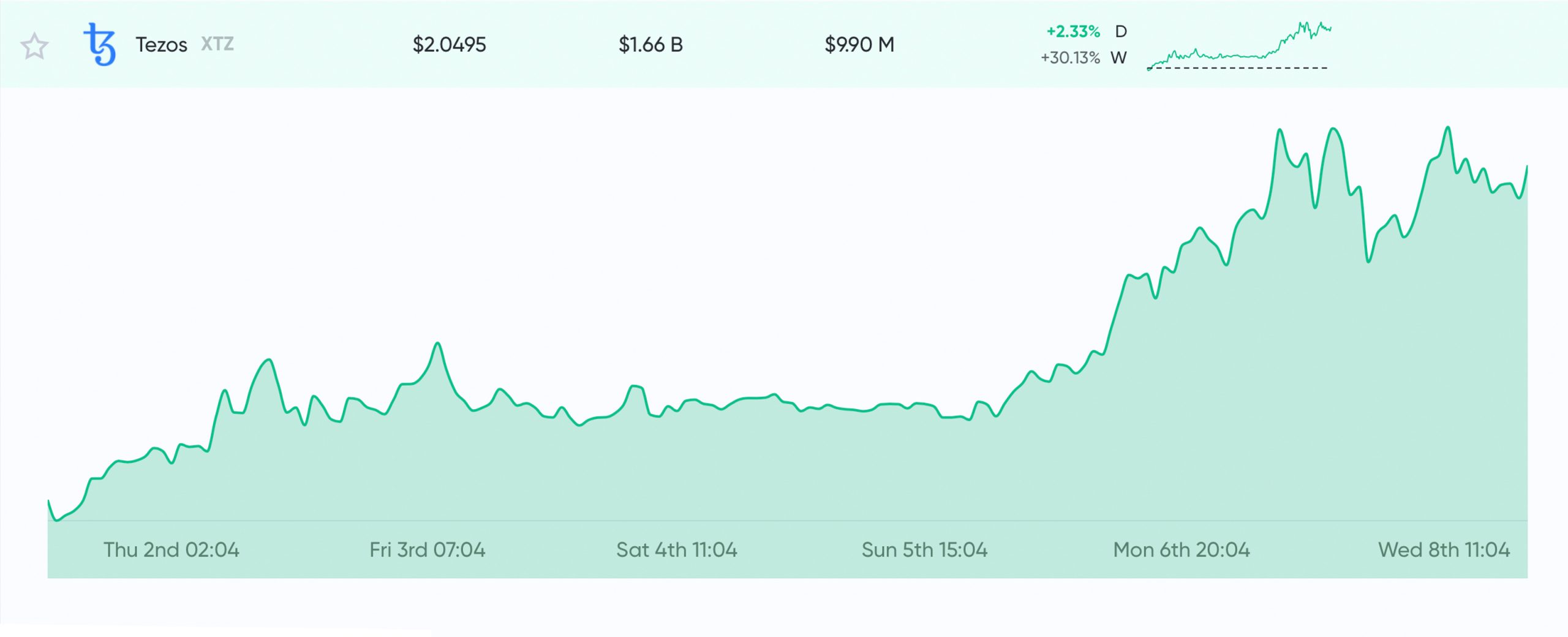Click the dashed baseline under the sparkline

[x=1237, y=68]
